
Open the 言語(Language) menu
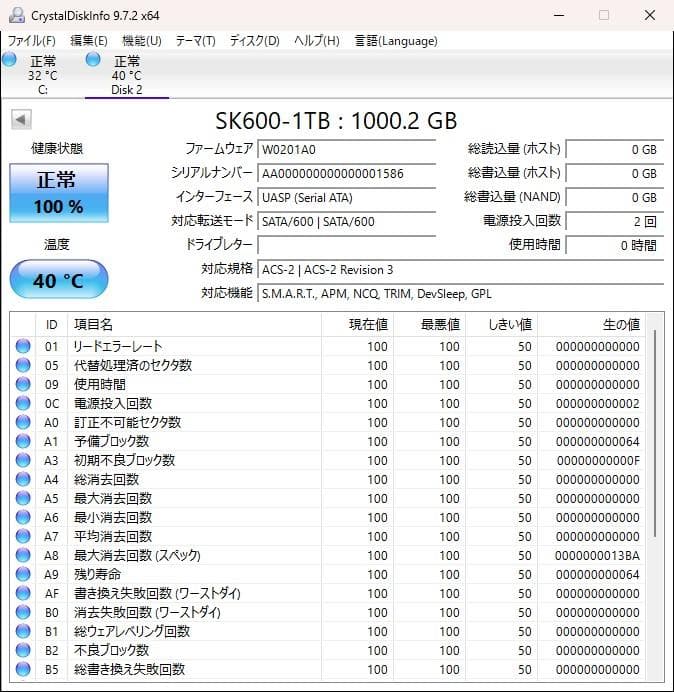click(396, 41)
